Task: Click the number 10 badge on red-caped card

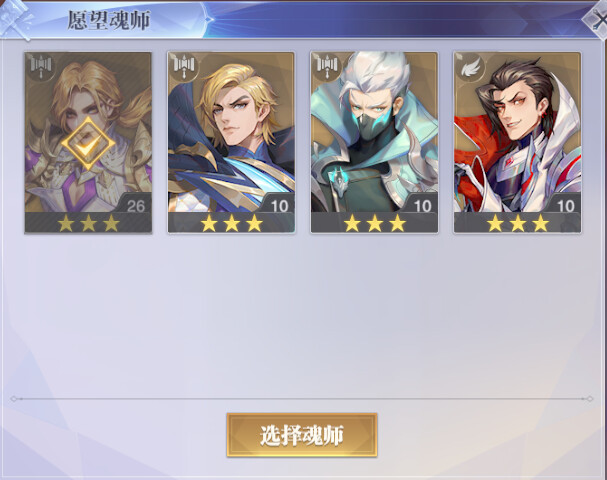Action: coord(565,204)
